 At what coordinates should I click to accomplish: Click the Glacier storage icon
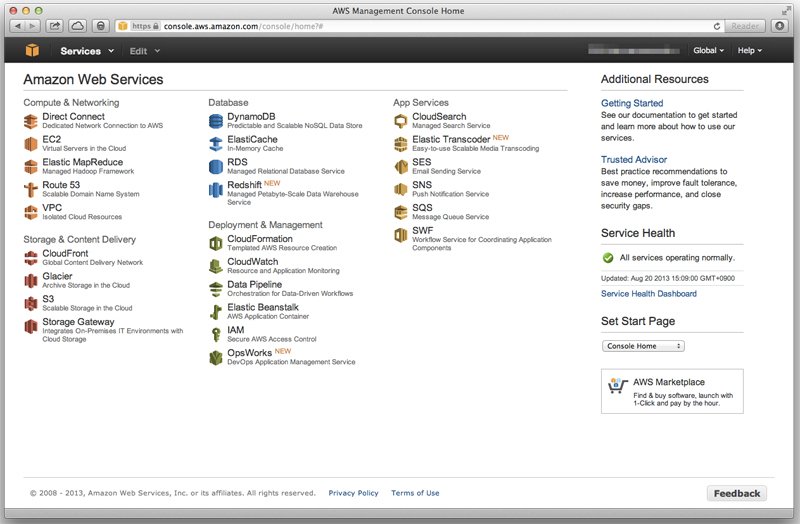(31, 281)
